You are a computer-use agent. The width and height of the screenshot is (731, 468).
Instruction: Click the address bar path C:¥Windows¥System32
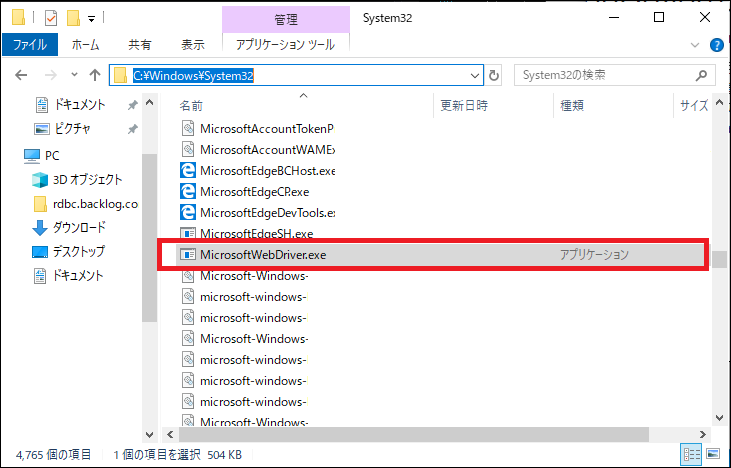193,76
